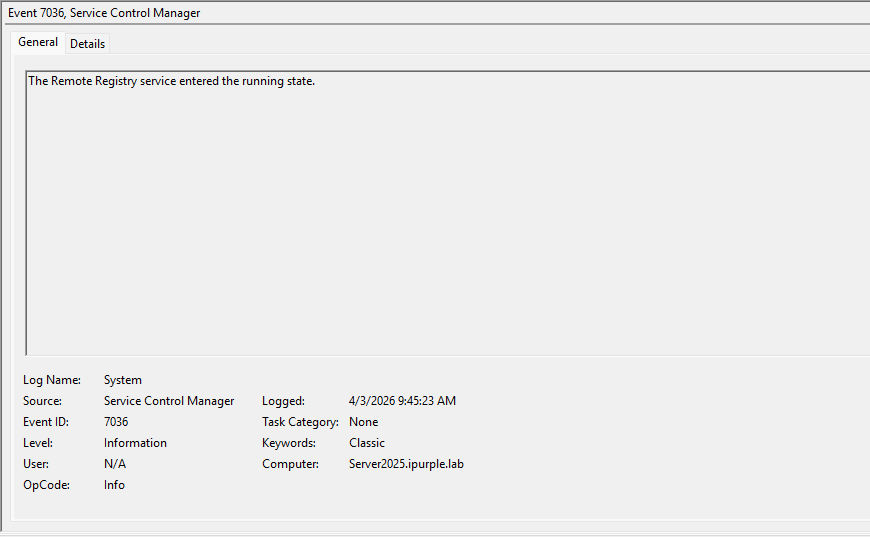870x537 pixels.
Task: Click the Computer field label
Action: 290,464
